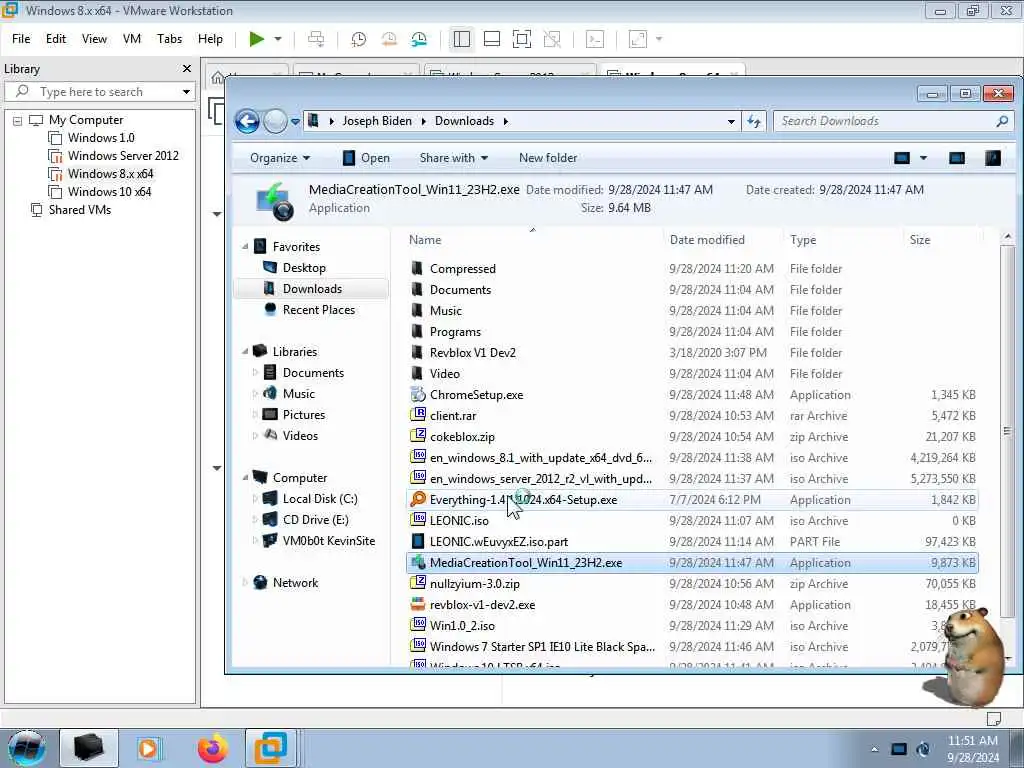This screenshot has width=1024, height=768.
Task: Toggle Unity mode icon in VMware toolbar
Action: pos(552,39)
